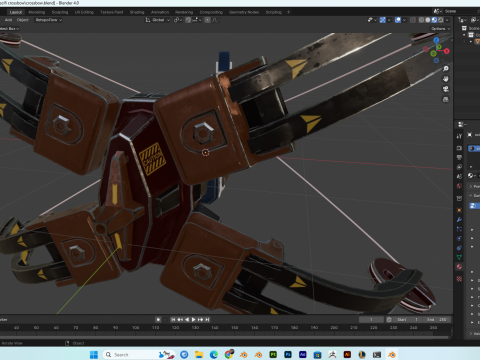Open the Object Data mesh tab
480x360 pixels.
(459, 257)
